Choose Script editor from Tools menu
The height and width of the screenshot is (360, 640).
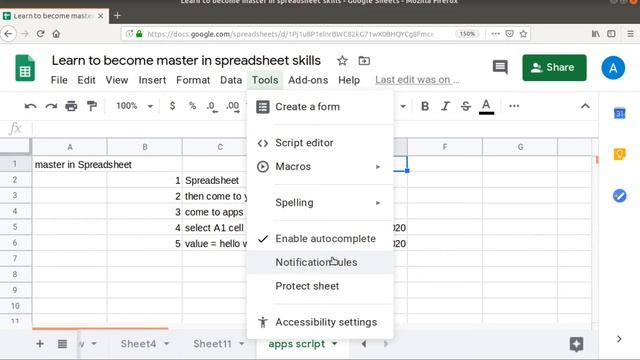320,143
